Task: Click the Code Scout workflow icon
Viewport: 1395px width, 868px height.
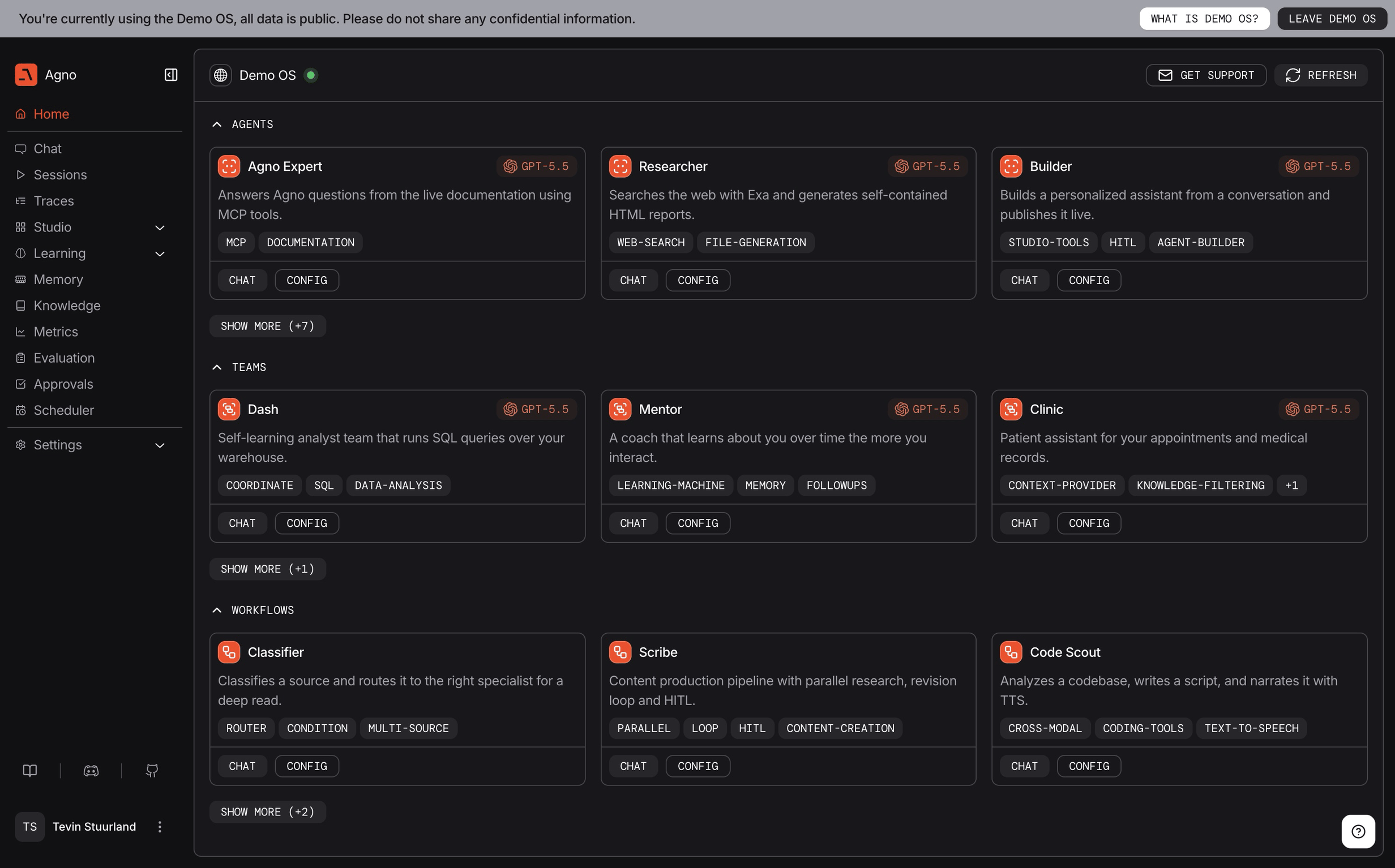Action: [x=1011, y=652]
